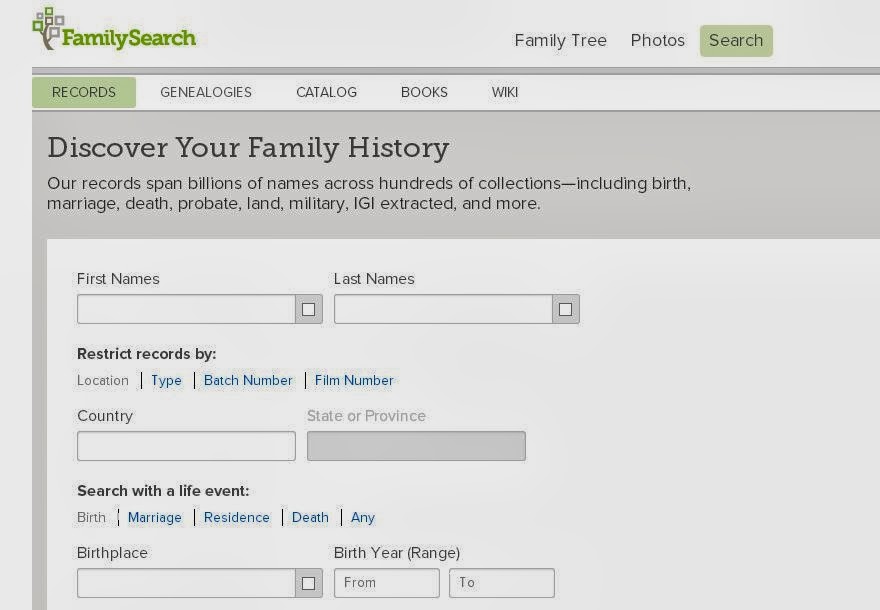The height and width of the screenshot is (610, 880).
Task: Open the Books tab
Action: [424, 92]
